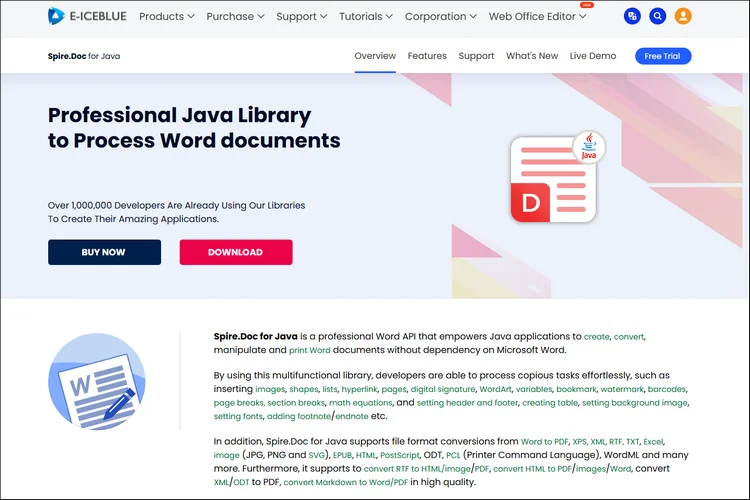Open the 'SVG' link

316,455
